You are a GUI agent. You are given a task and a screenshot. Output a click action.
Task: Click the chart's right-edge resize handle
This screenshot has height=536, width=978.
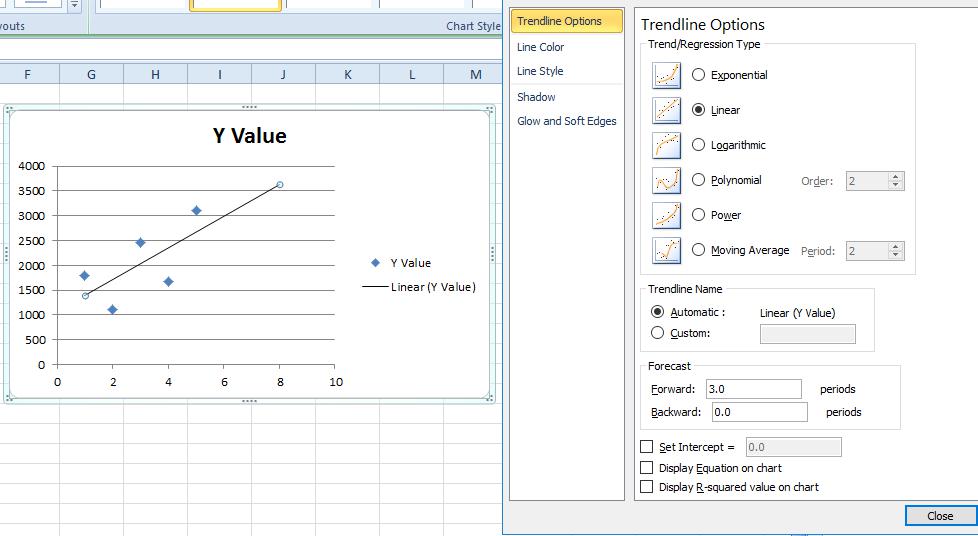click(x=492, y=253)
